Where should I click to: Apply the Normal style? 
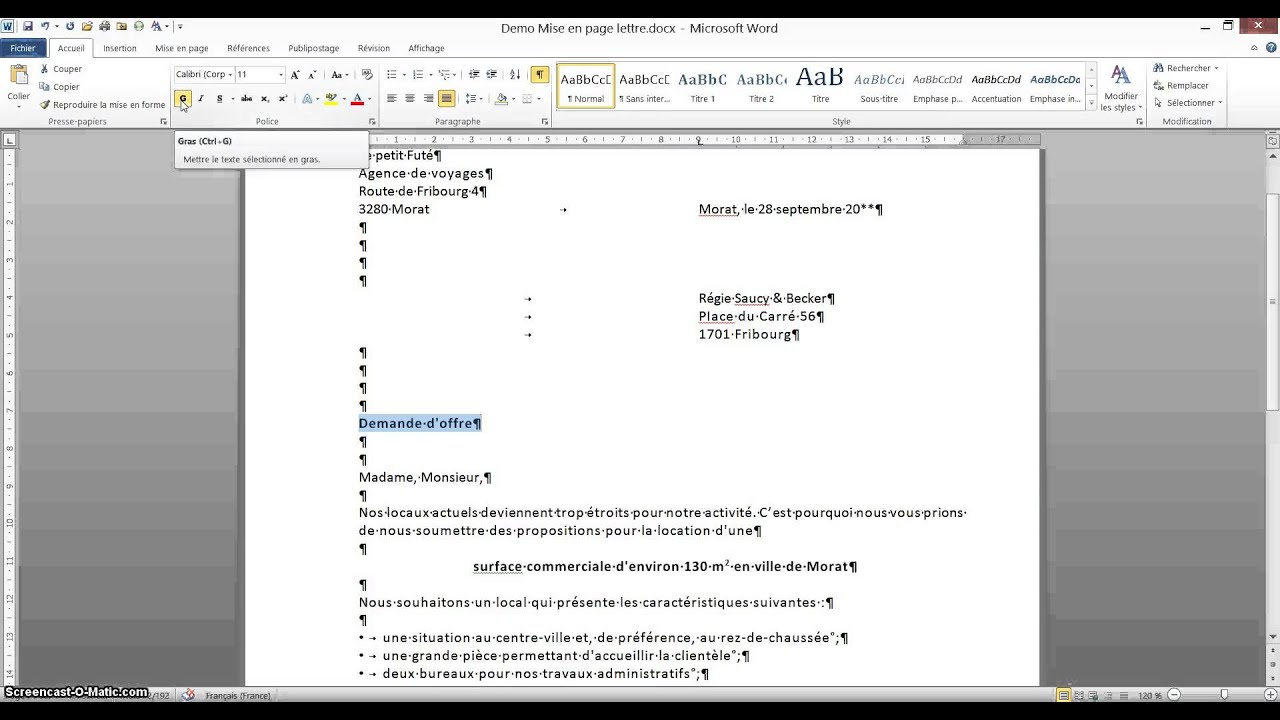(586, 86)
